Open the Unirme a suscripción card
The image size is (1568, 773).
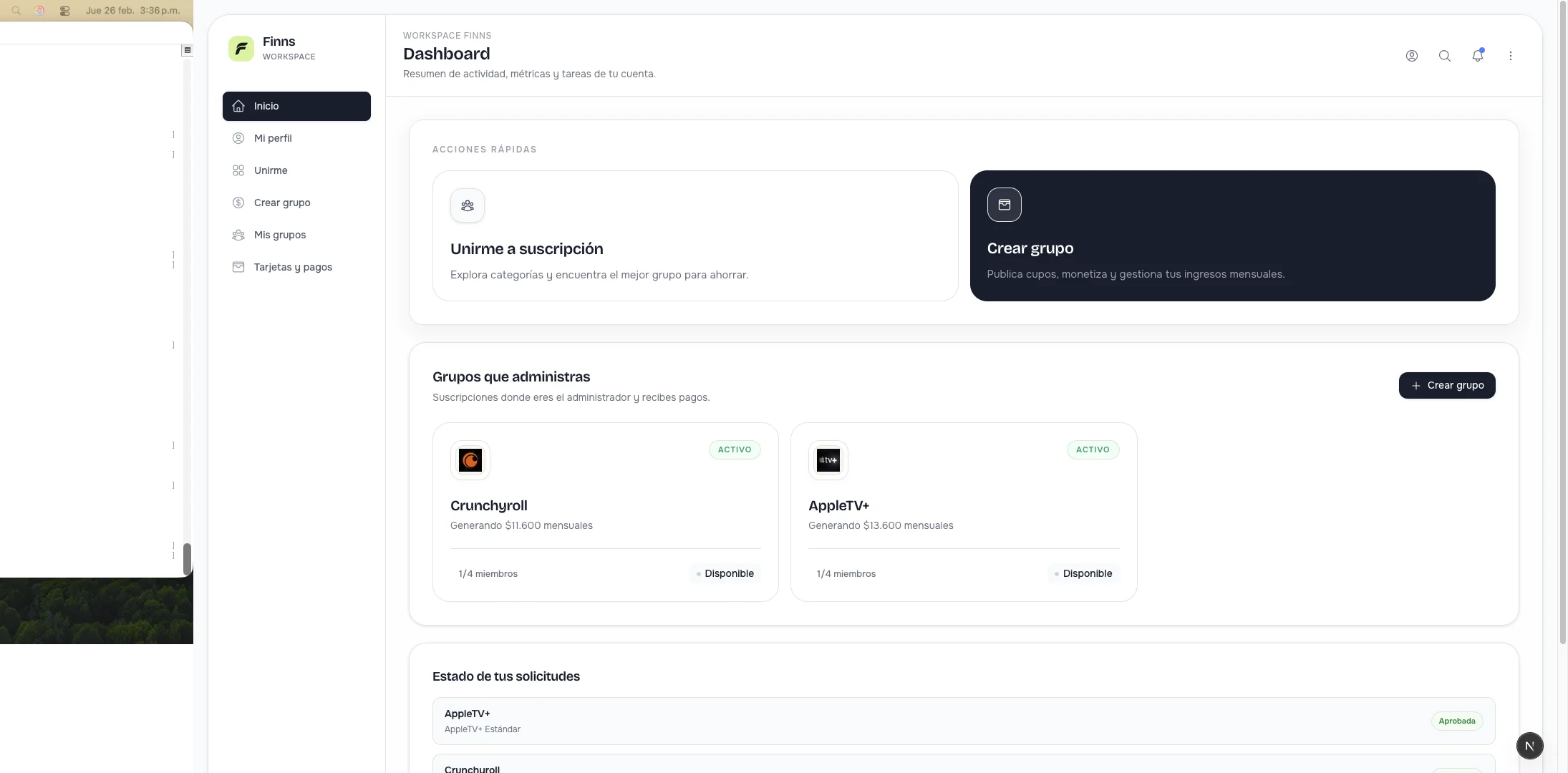tap(693, 236)
